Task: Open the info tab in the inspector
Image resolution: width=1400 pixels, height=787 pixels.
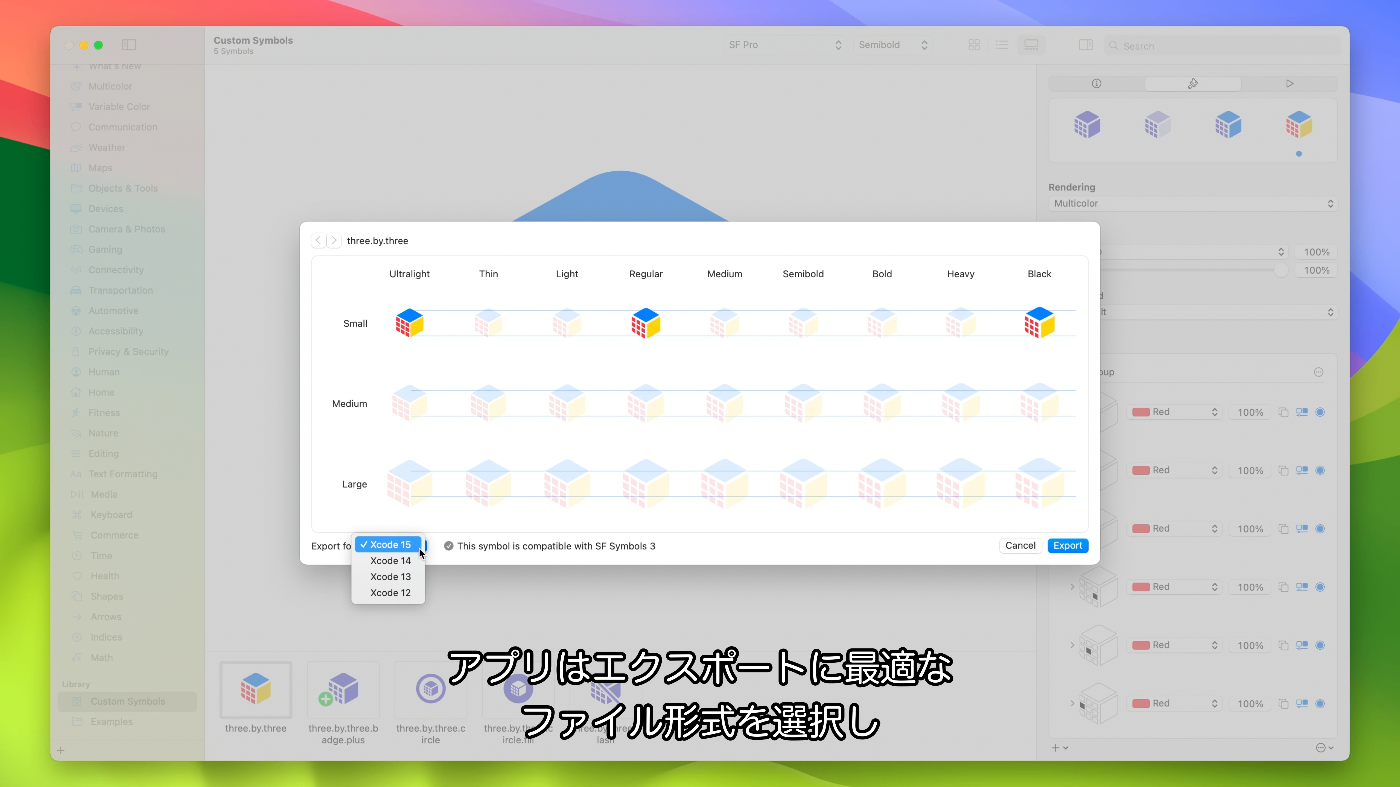Action: (1096, 84)
